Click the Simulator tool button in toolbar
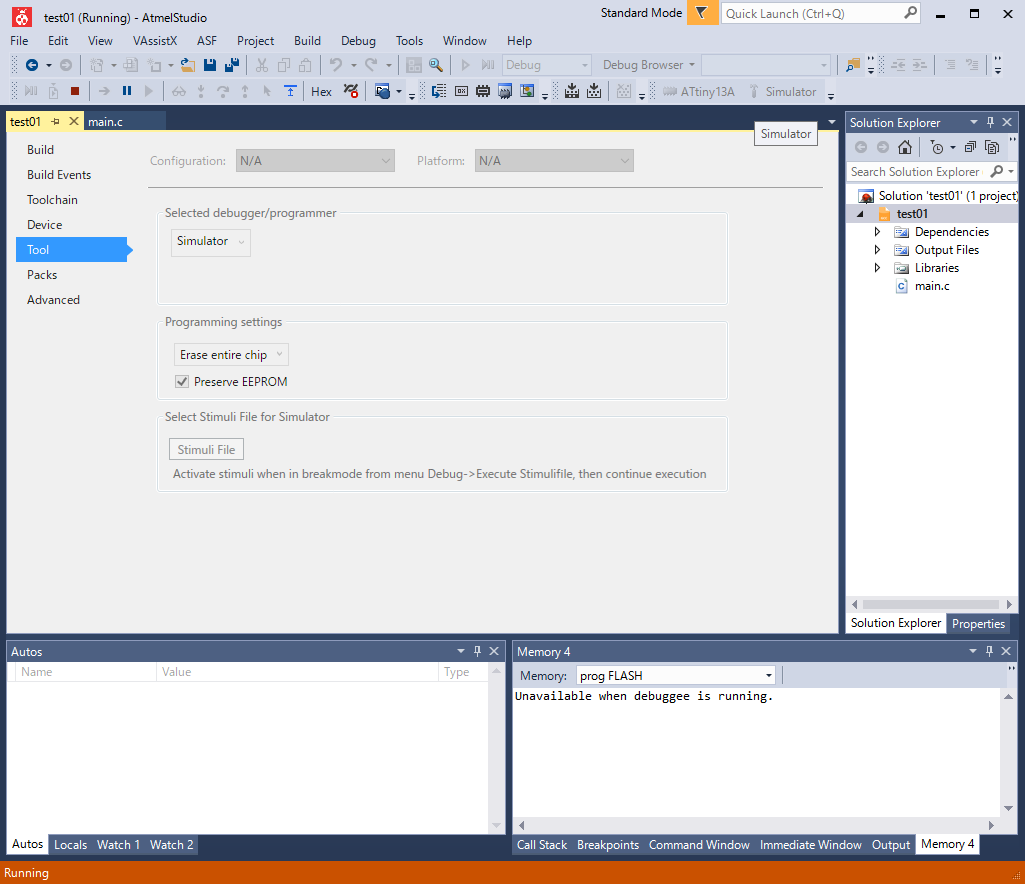Image resolution: width=1025 pixels, height=884 pixels. (x=783, y=92)
